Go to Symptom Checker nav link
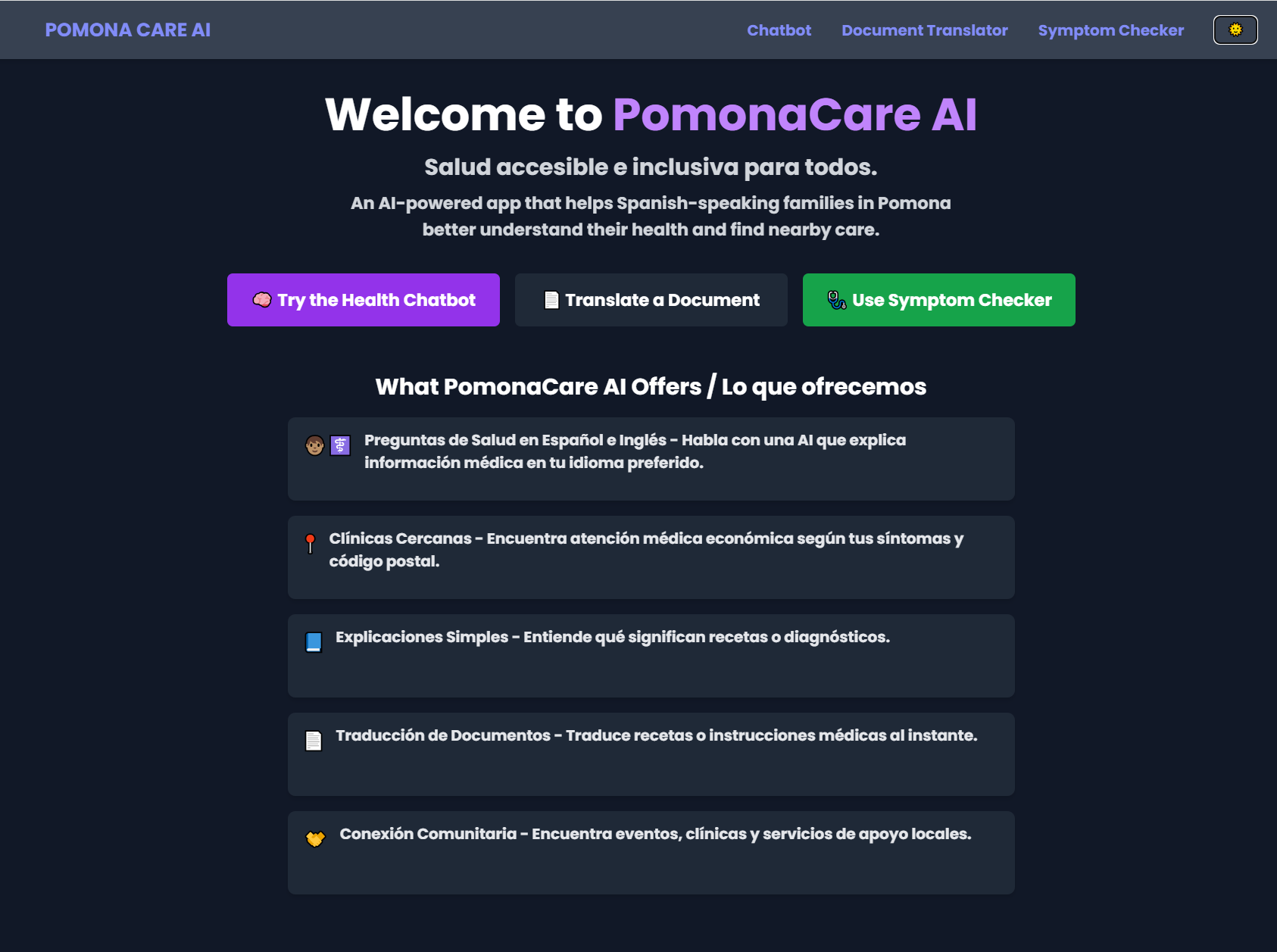Viewport: 1277px width, 952px height. [x=1110, y=30]
